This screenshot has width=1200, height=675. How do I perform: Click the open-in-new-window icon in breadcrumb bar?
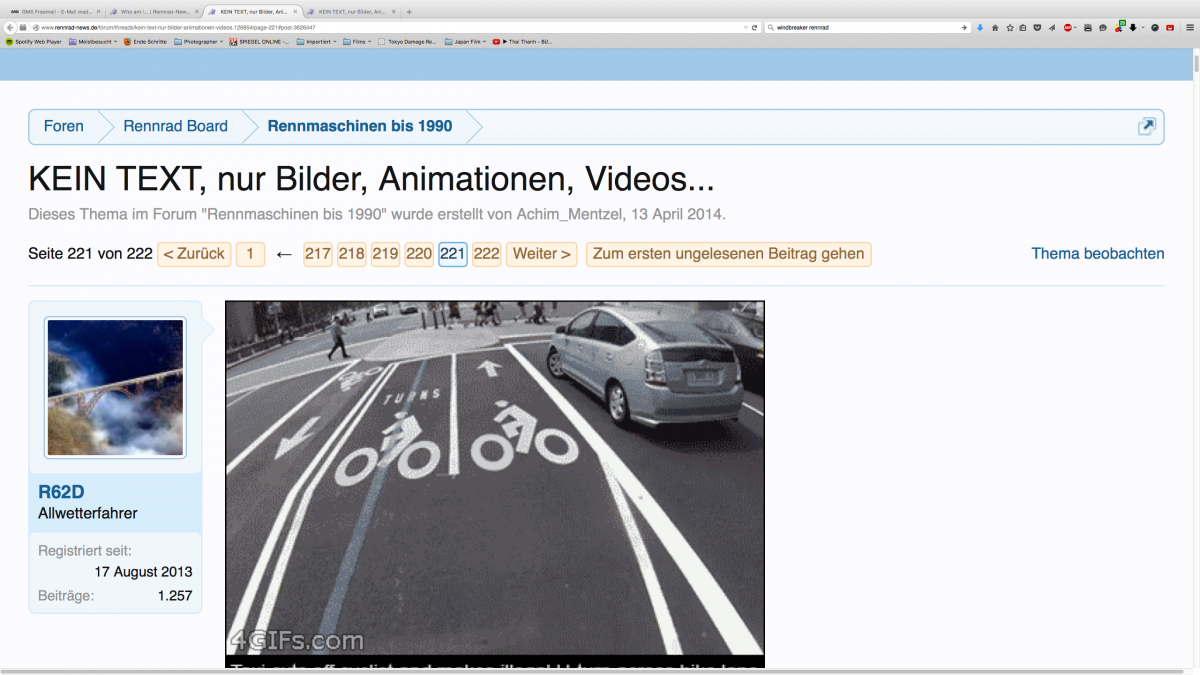point(1146,126)
